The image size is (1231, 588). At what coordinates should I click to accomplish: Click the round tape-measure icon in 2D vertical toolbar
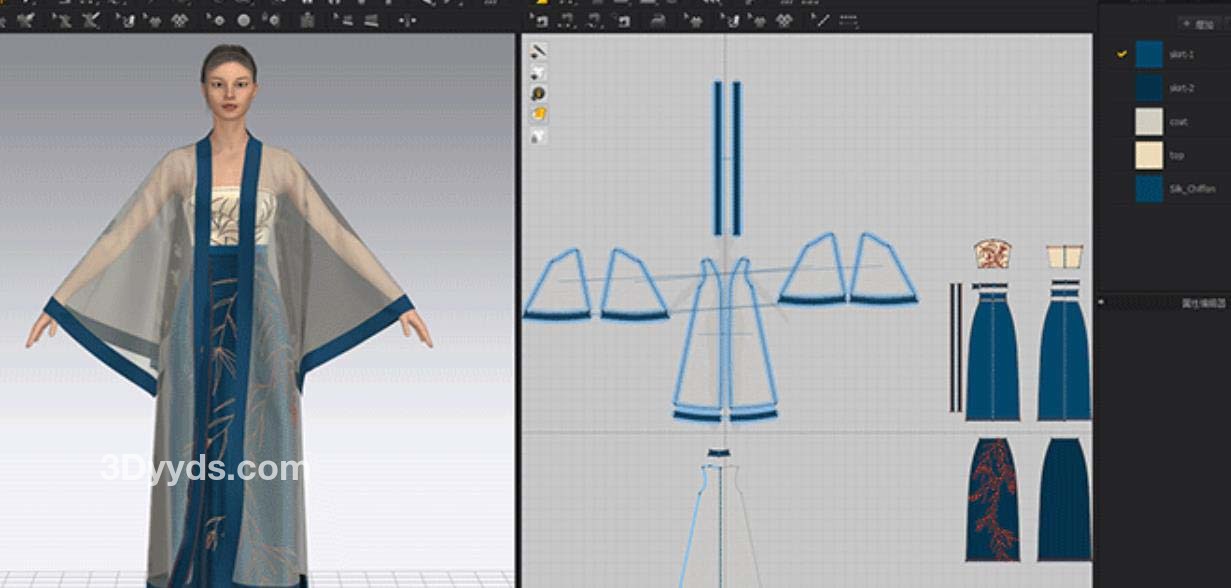point(539,93)
